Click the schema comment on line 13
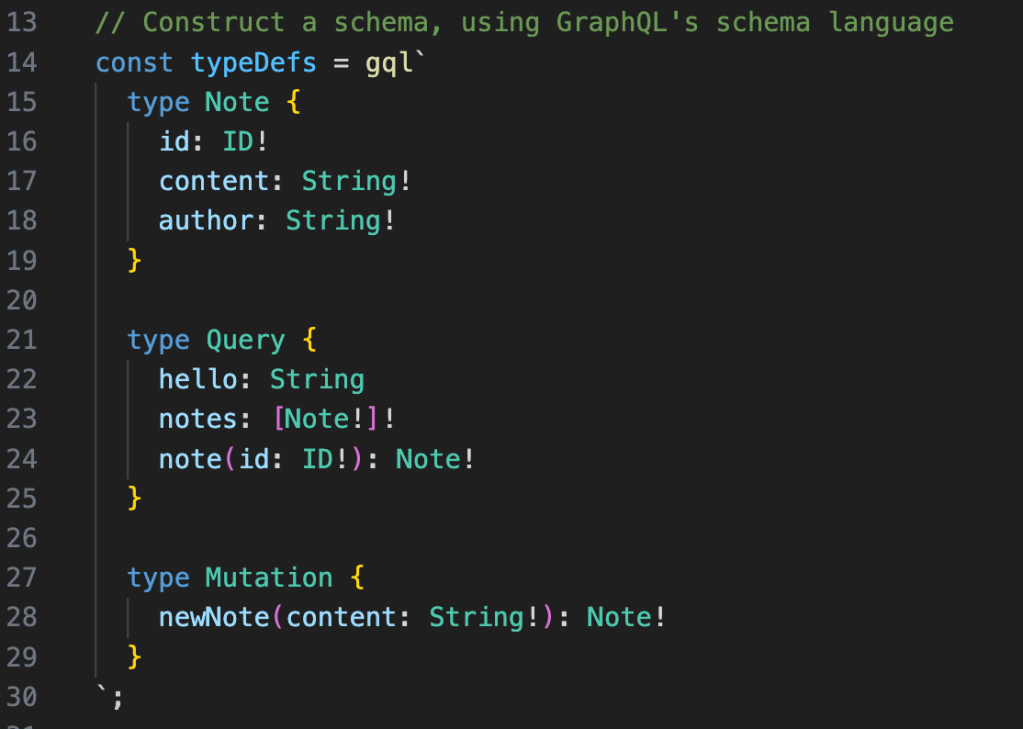 point(524,22)
